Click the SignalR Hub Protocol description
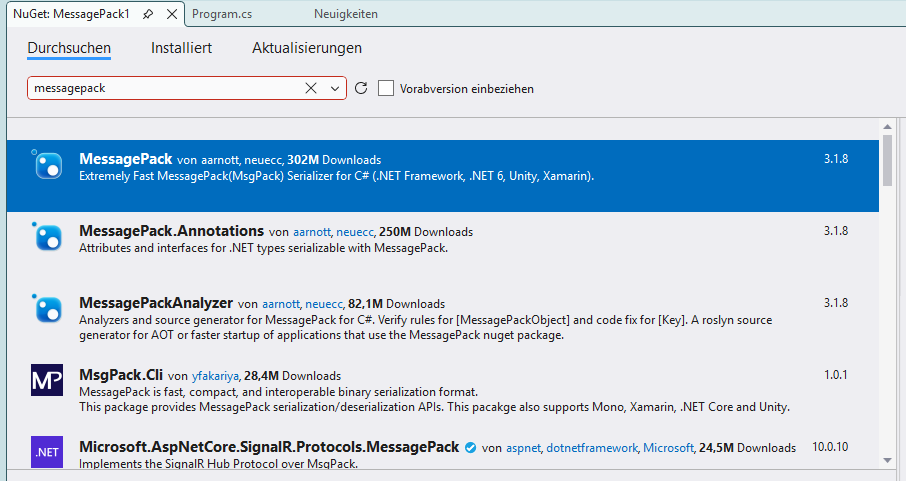The image size is (906, 481). [x=218, y=464]
